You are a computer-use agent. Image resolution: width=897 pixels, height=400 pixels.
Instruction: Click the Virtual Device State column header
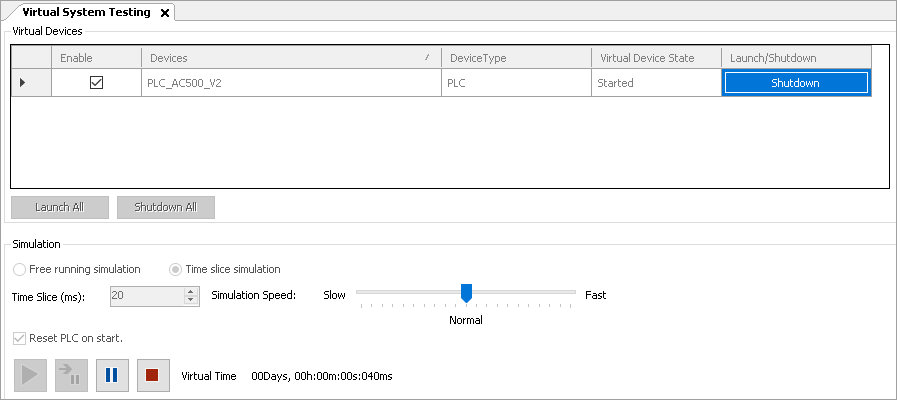(655, 58)
